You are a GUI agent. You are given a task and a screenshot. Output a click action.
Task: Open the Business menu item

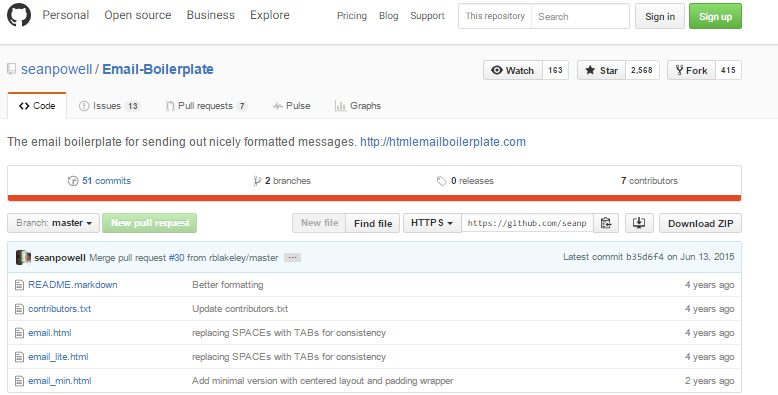[210, 15]
